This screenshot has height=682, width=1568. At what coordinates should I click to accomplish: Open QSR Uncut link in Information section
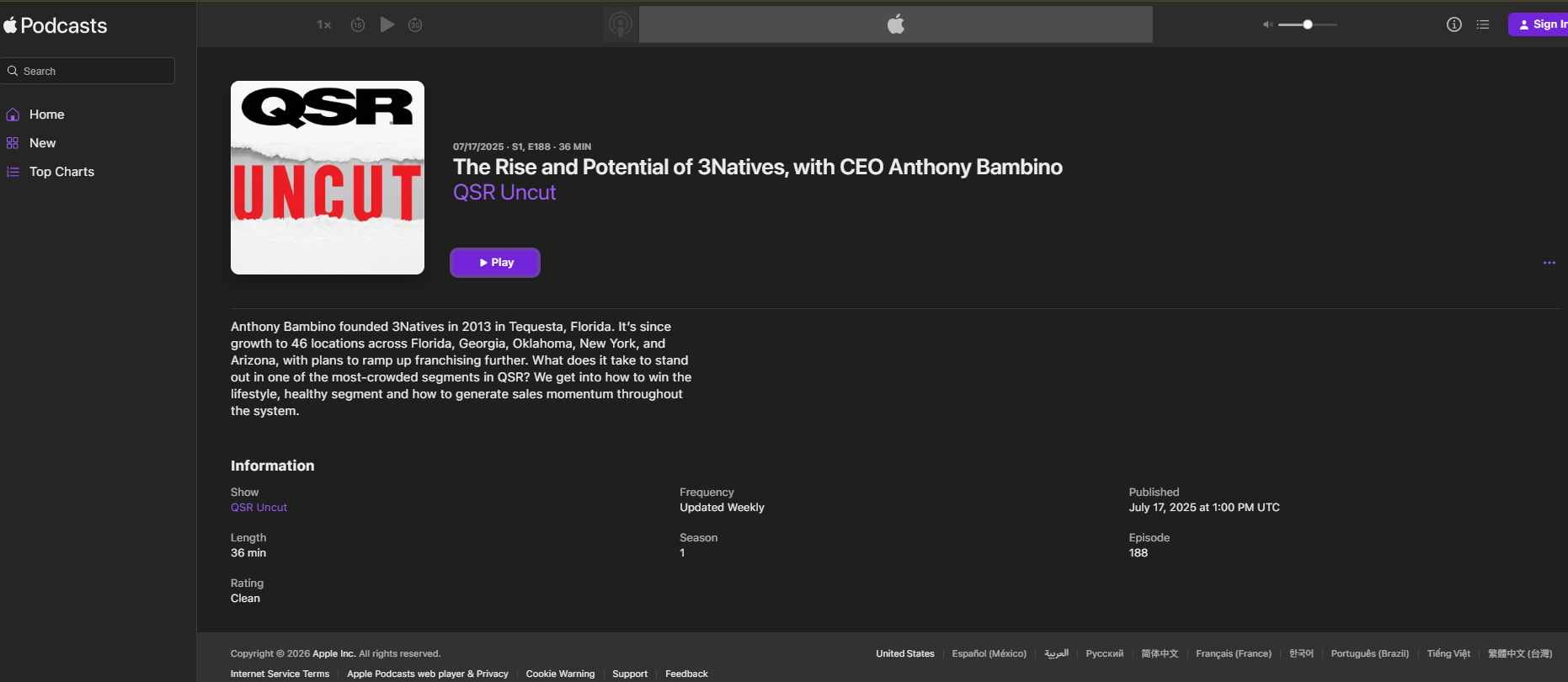[259, 507]
